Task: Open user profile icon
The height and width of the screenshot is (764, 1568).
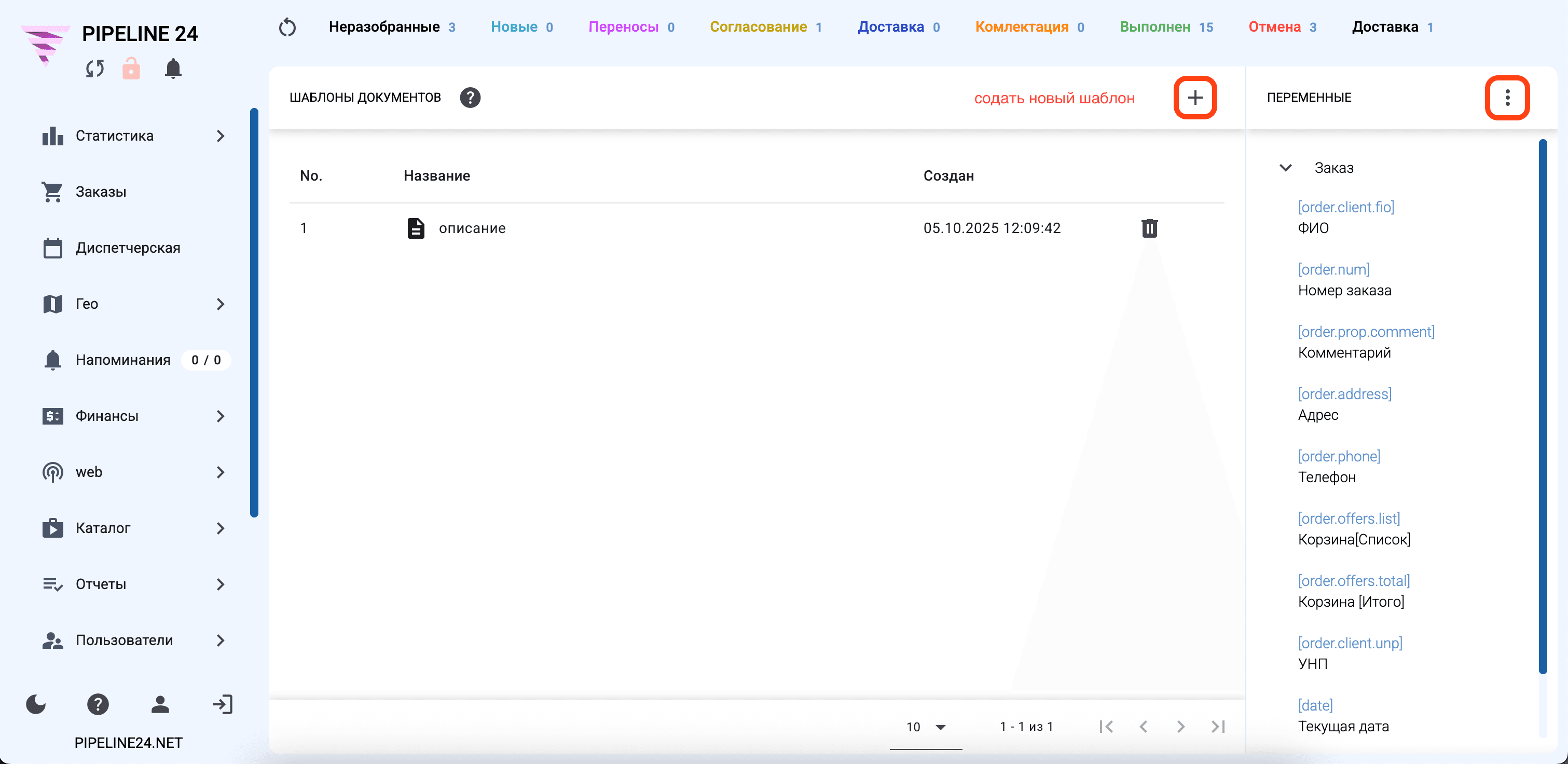Action: pyautogui.click(x=160, y=704)
